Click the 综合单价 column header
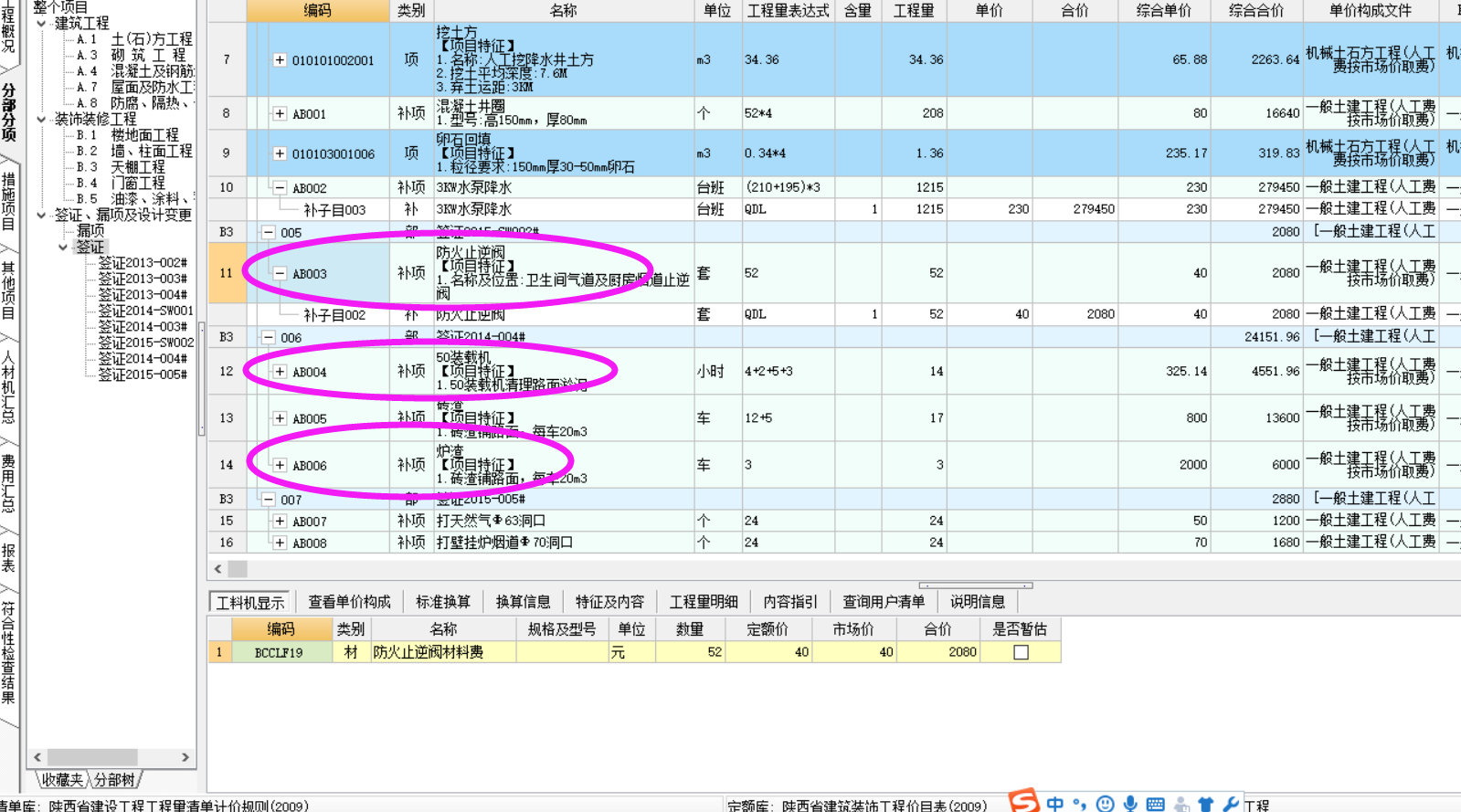Image resolution: width=1461 pixels, height=812 pixels. pos(1164,11)
